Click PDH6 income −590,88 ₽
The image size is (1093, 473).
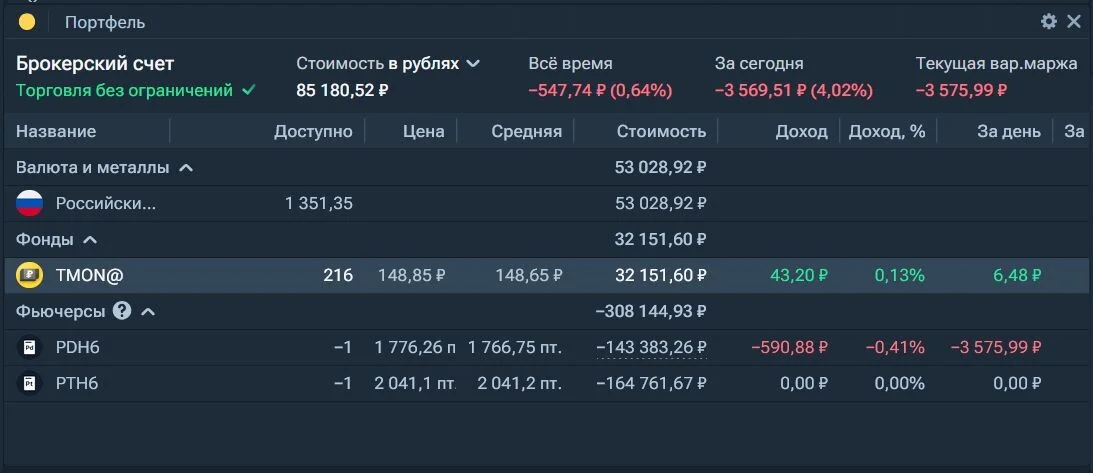pyautogui.click(x=789, y=347)
